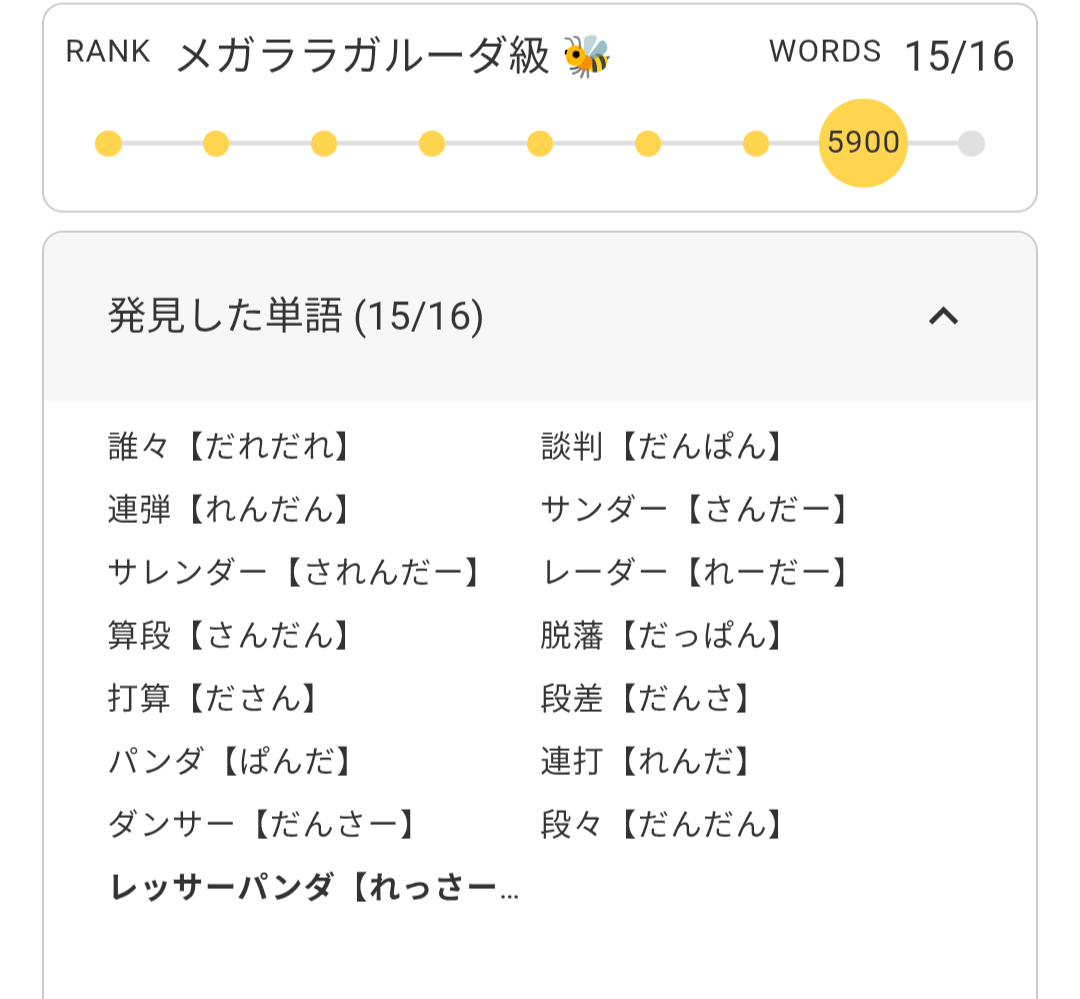Screen dimensions: 1080x999
Task: Collapse the 発見した単語 list chevron
Action: [943, 317]
